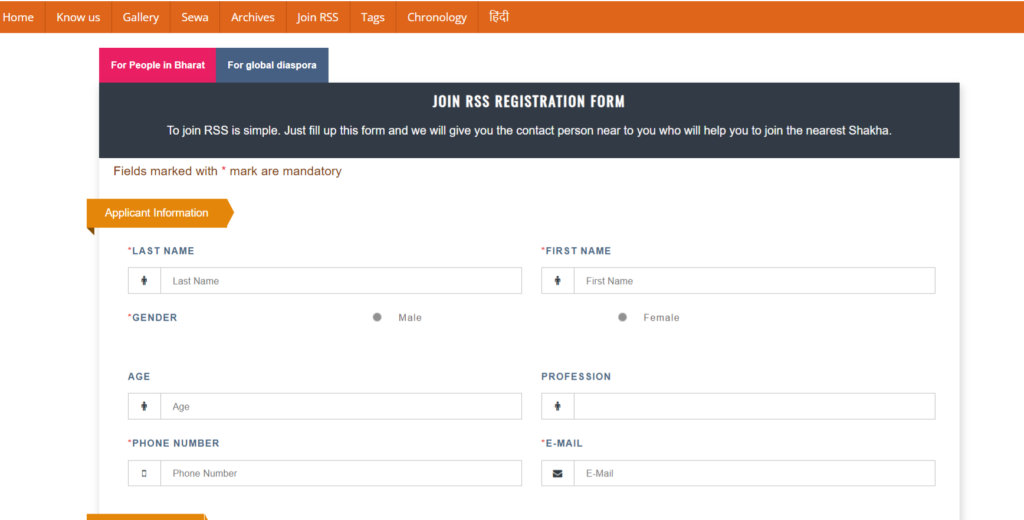Select the Female gender radio button

click(x=622, y=317)
